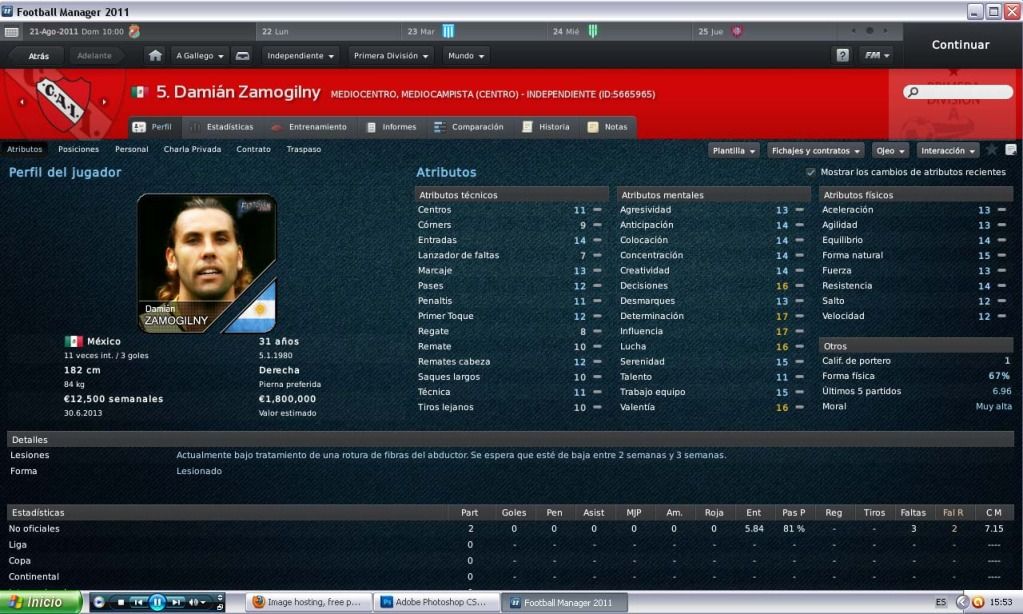Open the notes page icon beside the star
Image resolution: width=1023 pixels, height=614 pixels.
coord(1011,150)
